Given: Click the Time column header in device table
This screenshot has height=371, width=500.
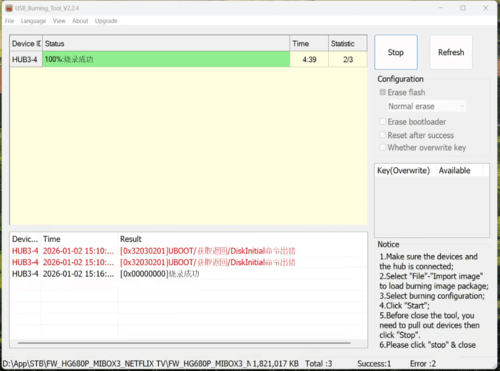Looking at the screenshot, I should coord(309,44).
